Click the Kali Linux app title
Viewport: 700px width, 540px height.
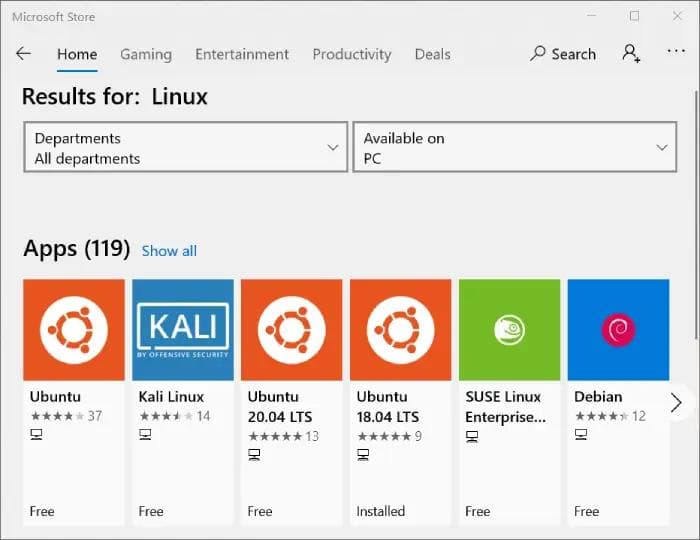point(171,396)
